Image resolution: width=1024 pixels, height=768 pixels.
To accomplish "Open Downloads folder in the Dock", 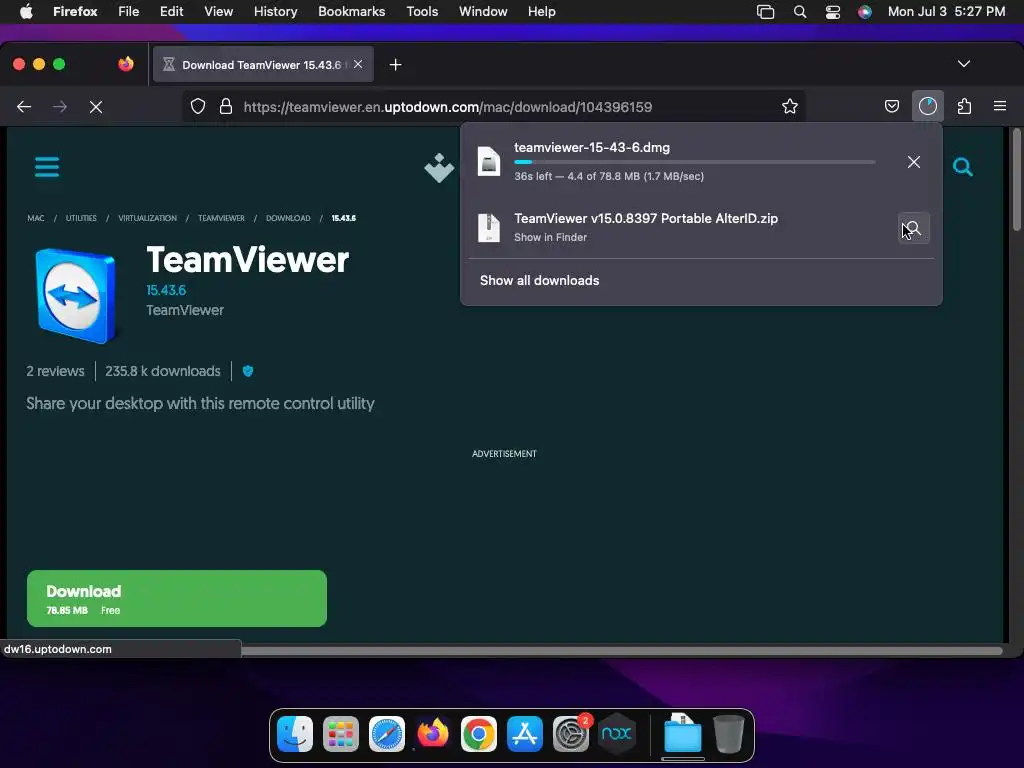I will (x=682, y=734).
